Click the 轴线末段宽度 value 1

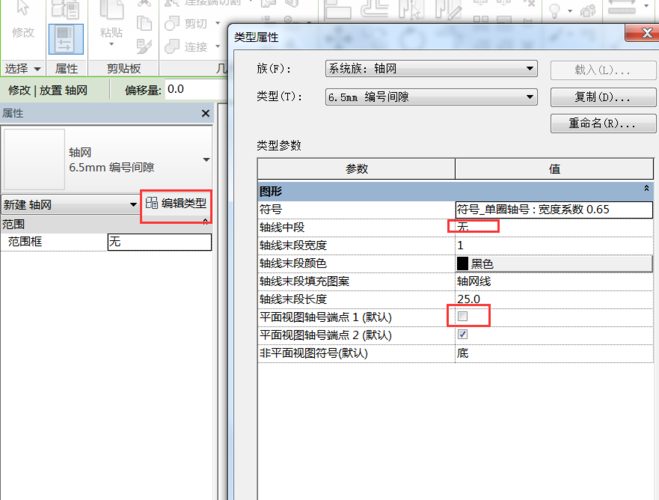pyautogui.click(x=460, y=245)
